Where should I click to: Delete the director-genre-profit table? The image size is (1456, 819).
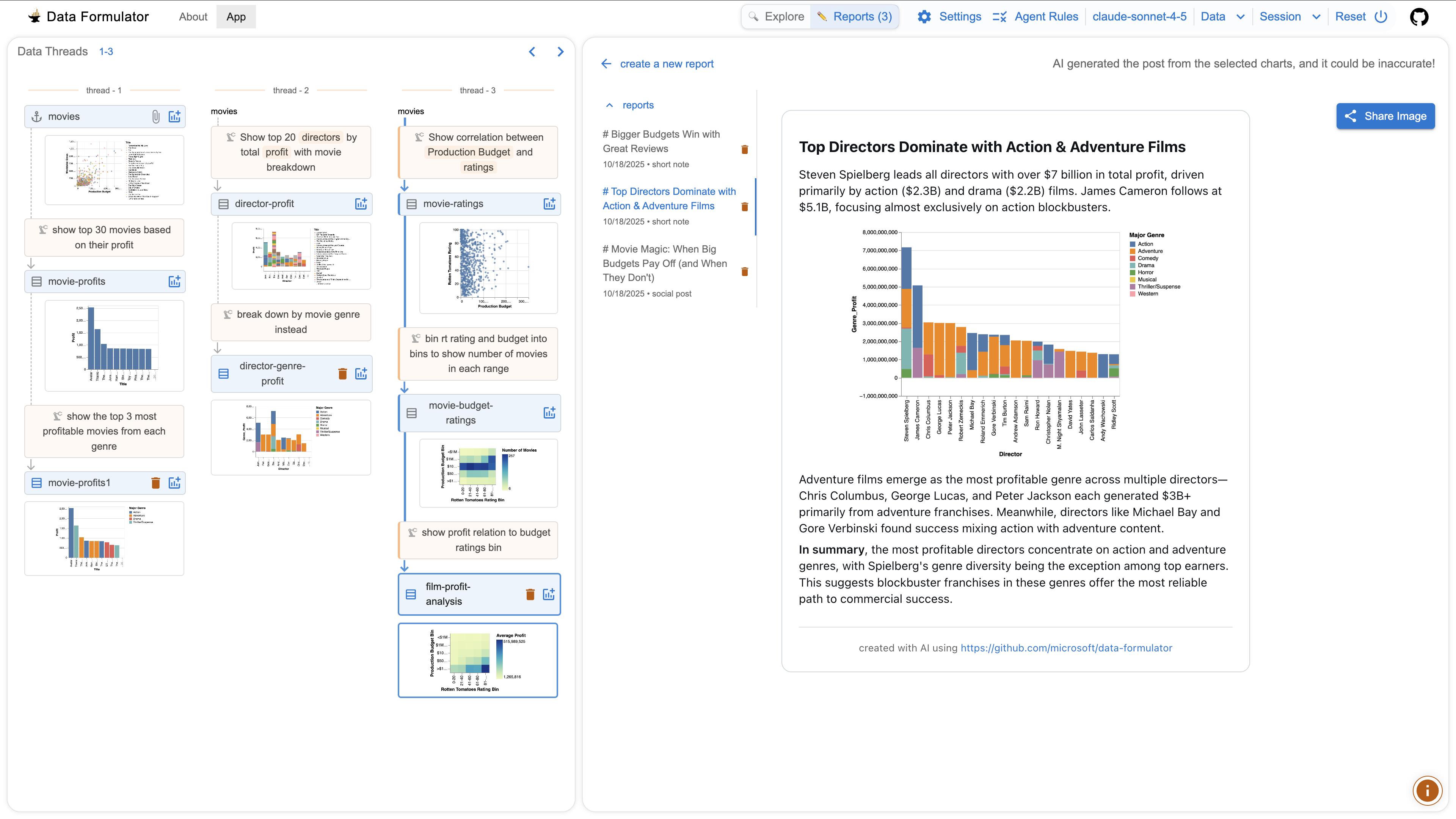342,373
